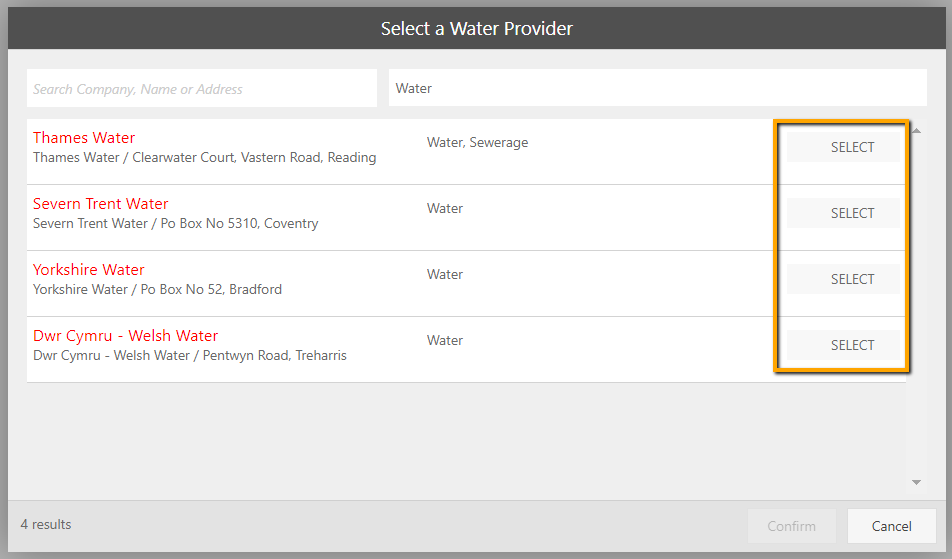Click the Pentwyn Road, Treharris address line

coord(189,356)
